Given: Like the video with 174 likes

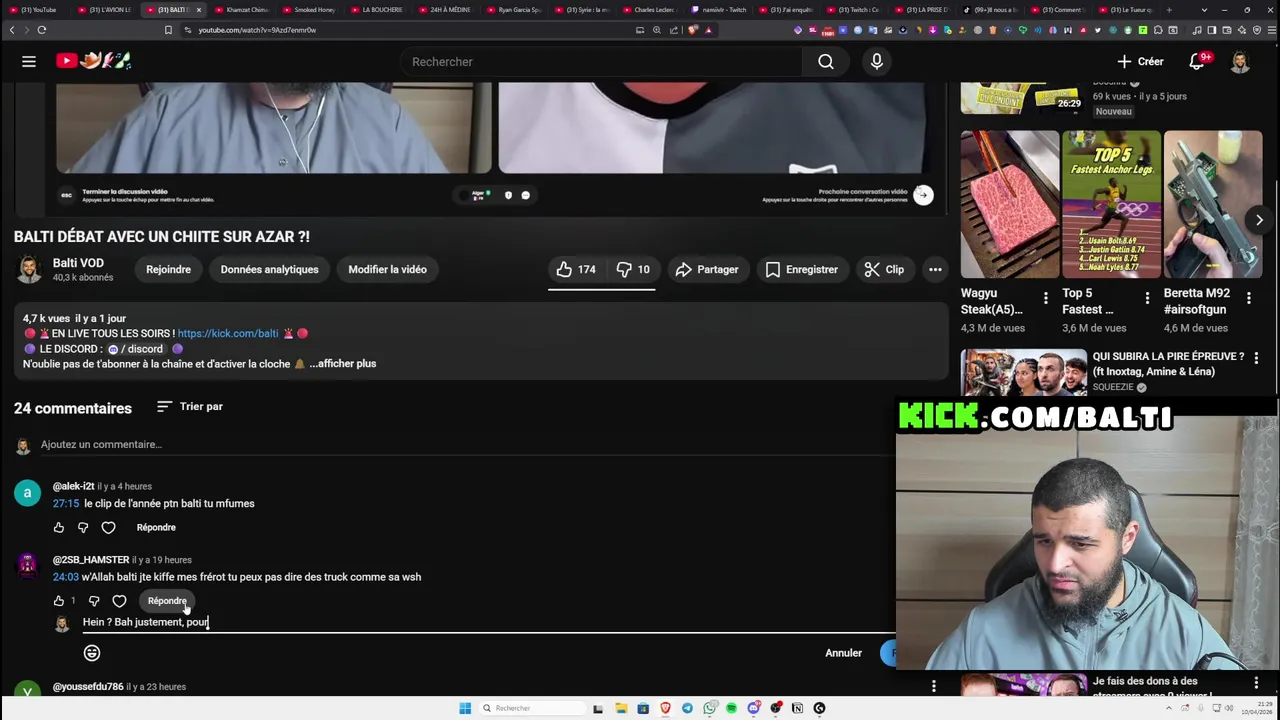Looking at the screenshot, I should (576, 269).
